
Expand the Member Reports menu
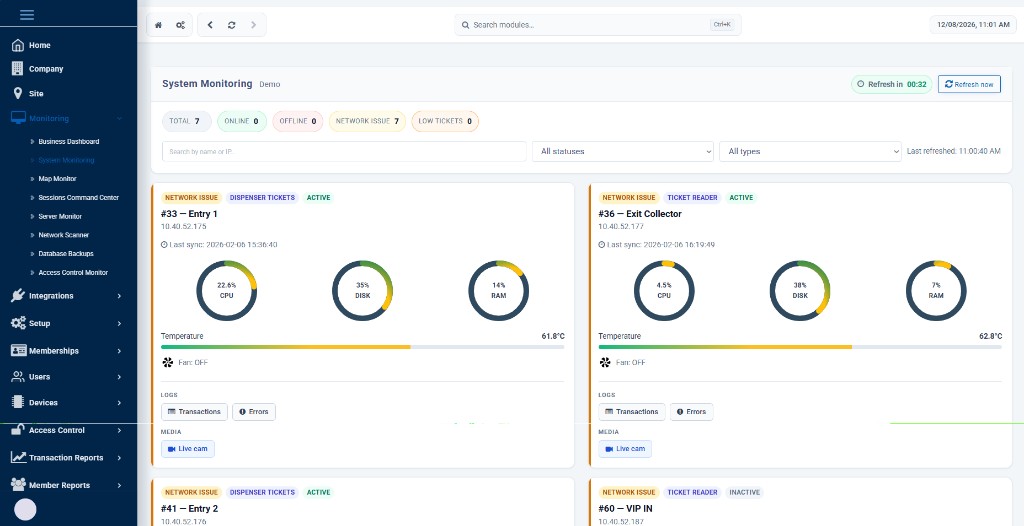coord(120,485)
